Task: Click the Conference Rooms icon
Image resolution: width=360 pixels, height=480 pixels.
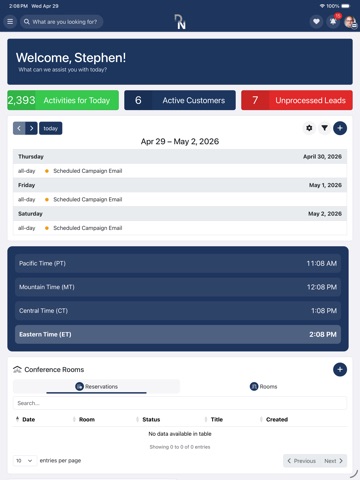Action: pyautogui.click(x=17, y=369)
